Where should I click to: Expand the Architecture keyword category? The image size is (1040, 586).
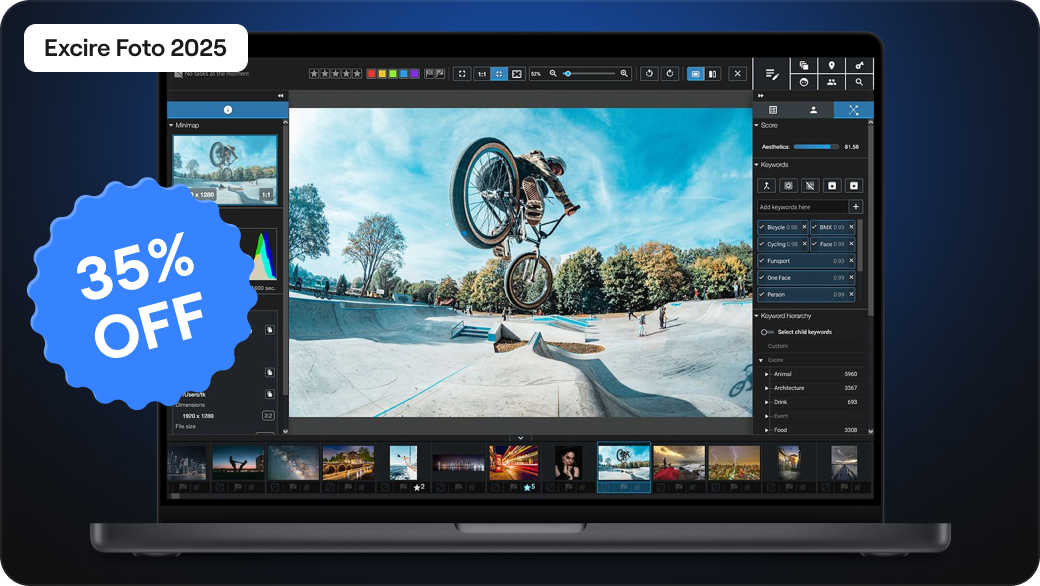(x=765, y=387)
